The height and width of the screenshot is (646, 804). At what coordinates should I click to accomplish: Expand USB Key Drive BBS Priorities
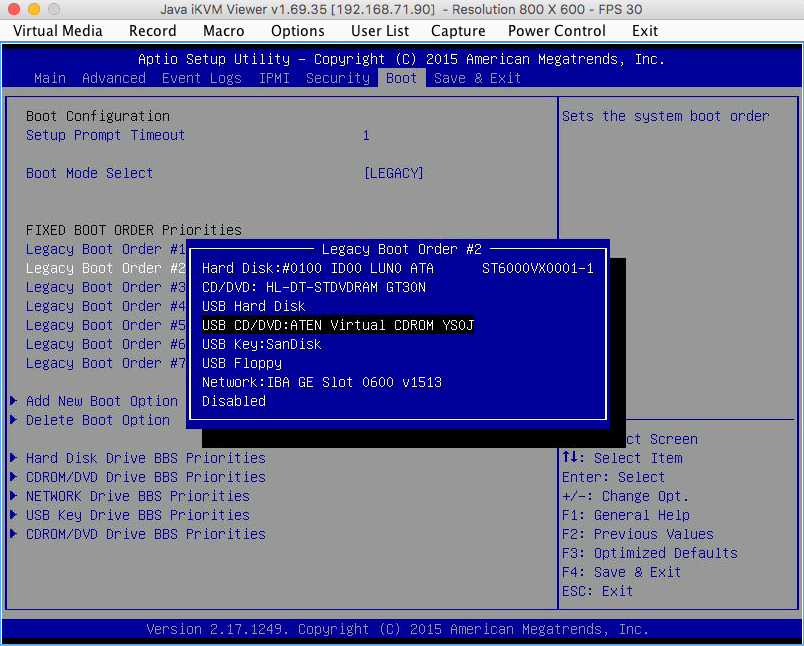137,515
